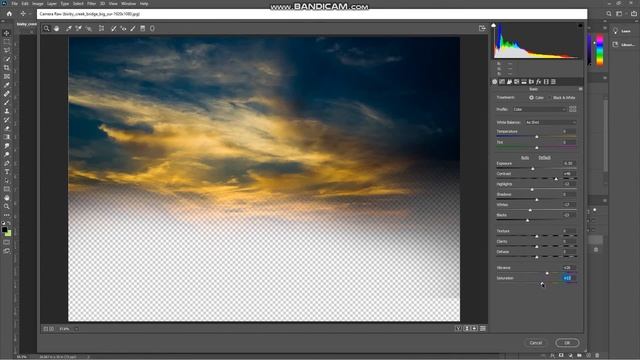
Task: Toggle shadow clipping warning in histogram
Action: [493, 25]
